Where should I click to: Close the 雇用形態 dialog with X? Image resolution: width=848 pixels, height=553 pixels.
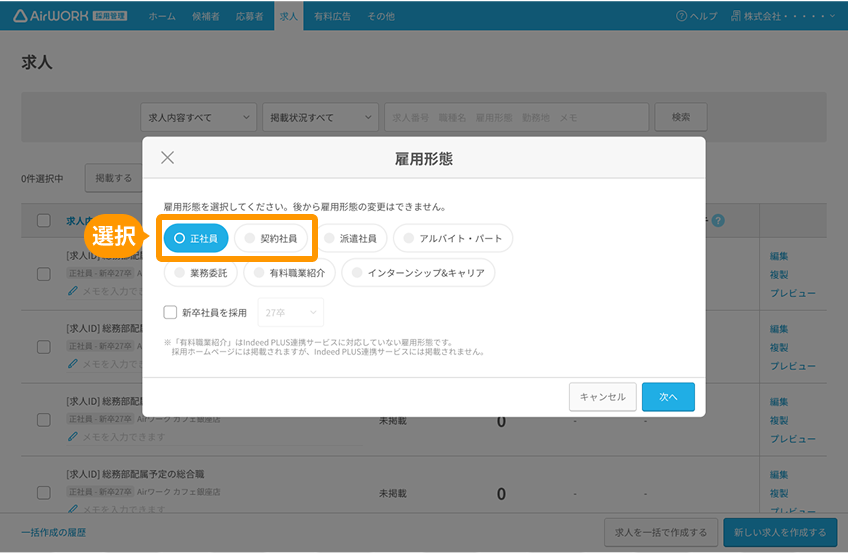coord(168,157)
